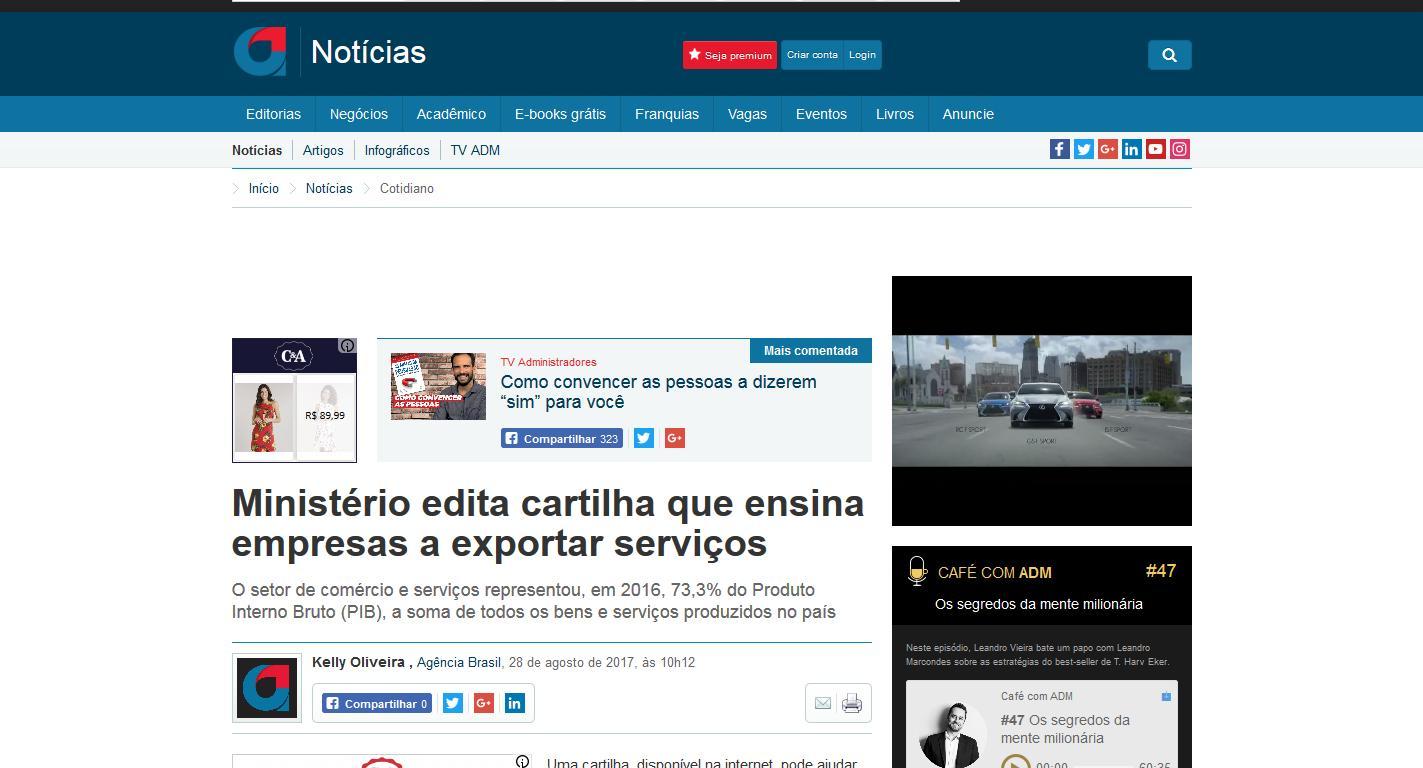The height and width of the screenshot is (768, 1423).
Task: Click the Notícias header title
Action: click(368, 52)
